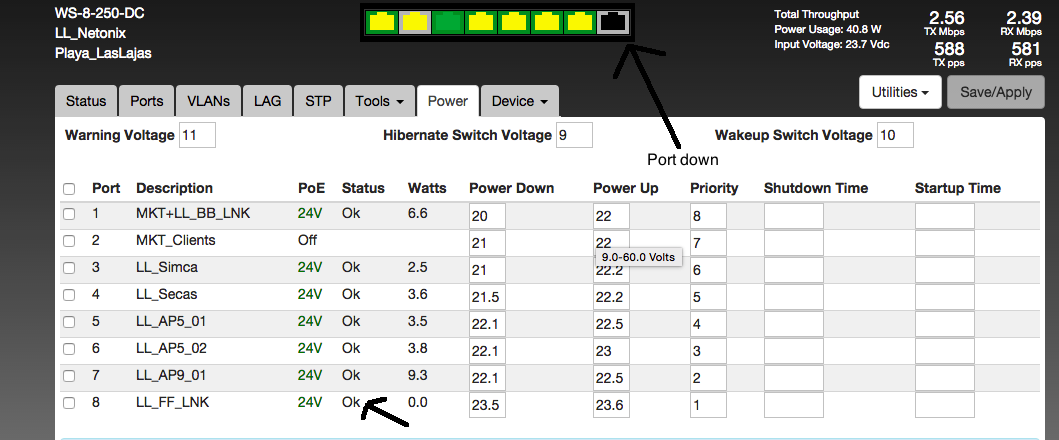
Task: Click the Warning Voltage input field
Action: click(x=197, y=135)
